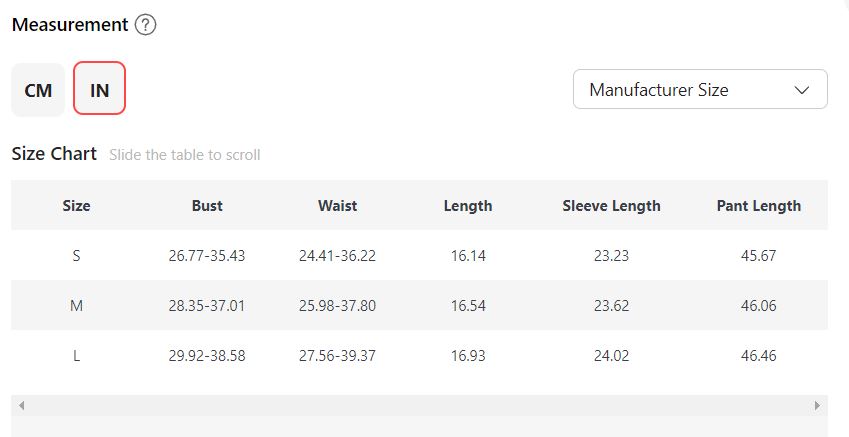This screenshot has width=849, height=437.
Task: Click the Size column header
Action: (76, 205)
